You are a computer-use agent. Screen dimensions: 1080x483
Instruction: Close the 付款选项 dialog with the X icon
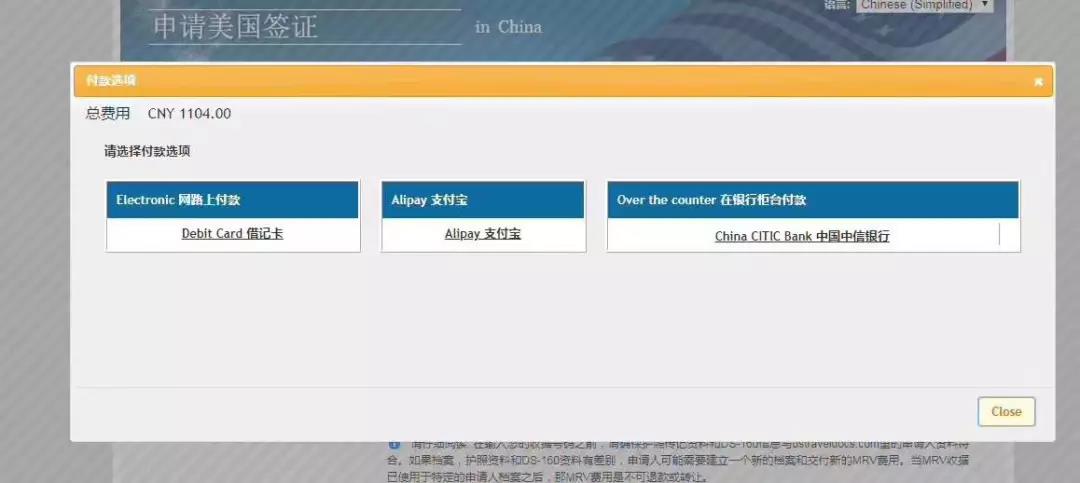coord(1038,81)
